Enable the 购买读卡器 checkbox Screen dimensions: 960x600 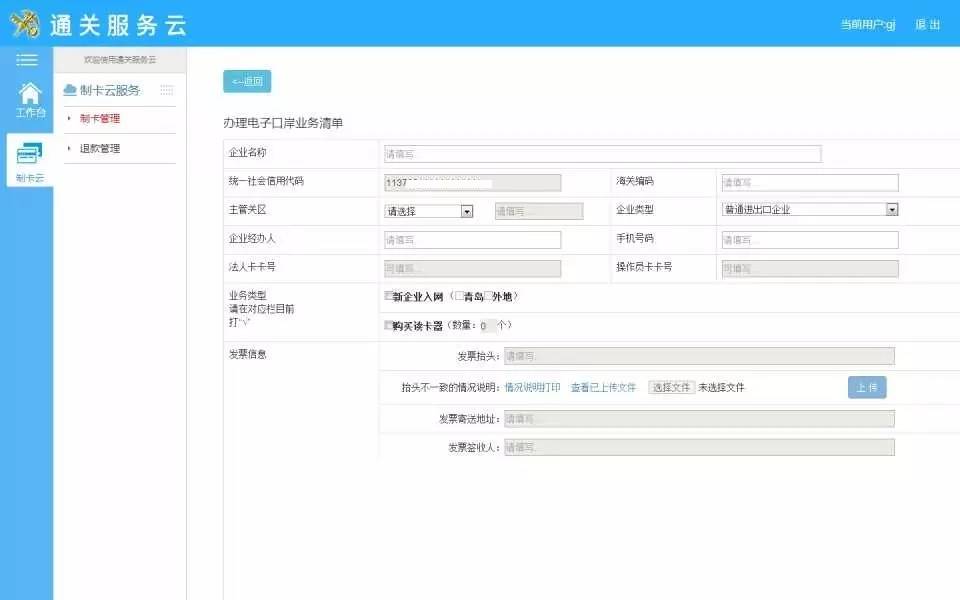(387, 325)
